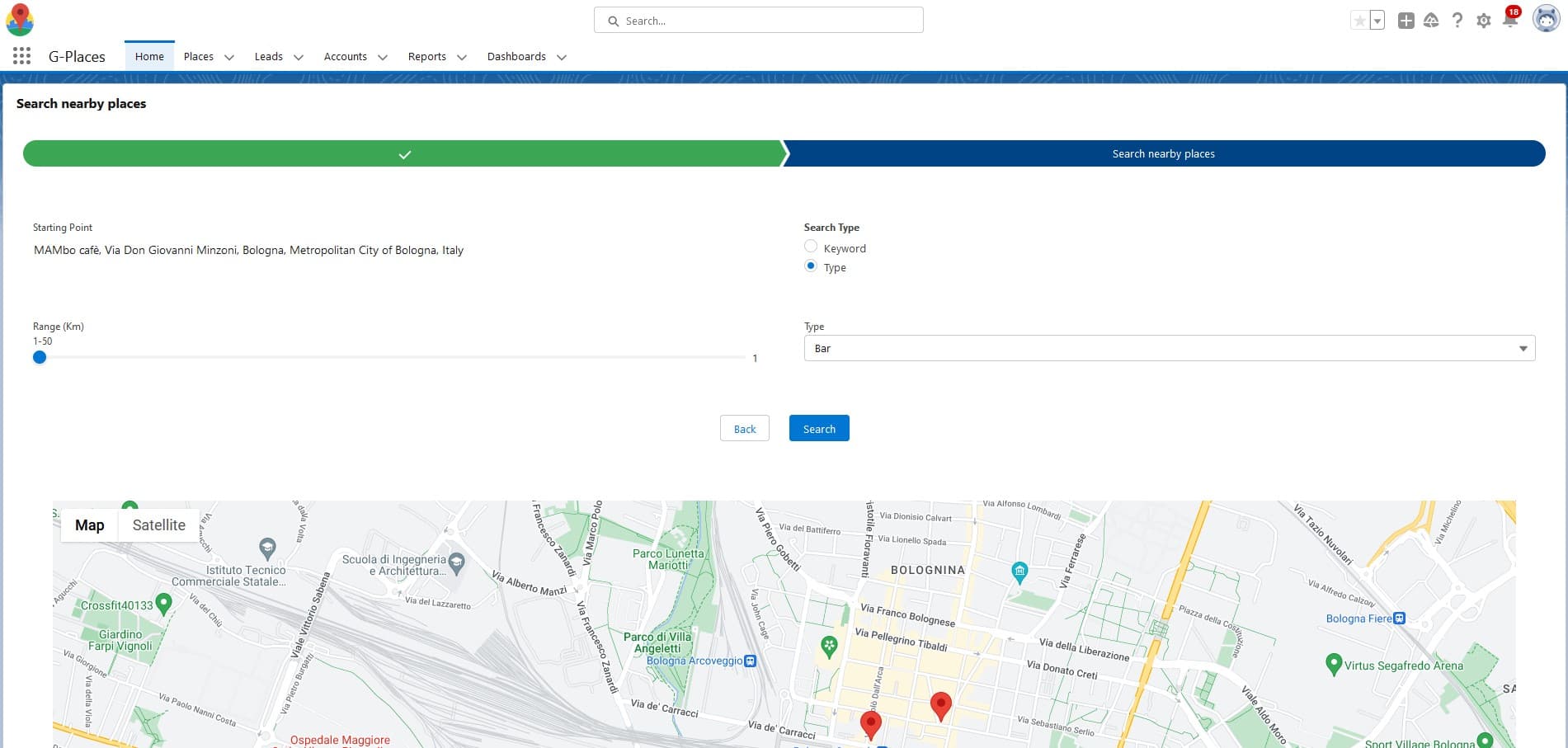Expand the Dashboards tab dropdown chevron
1568x748 pixels.
[562, 57]
